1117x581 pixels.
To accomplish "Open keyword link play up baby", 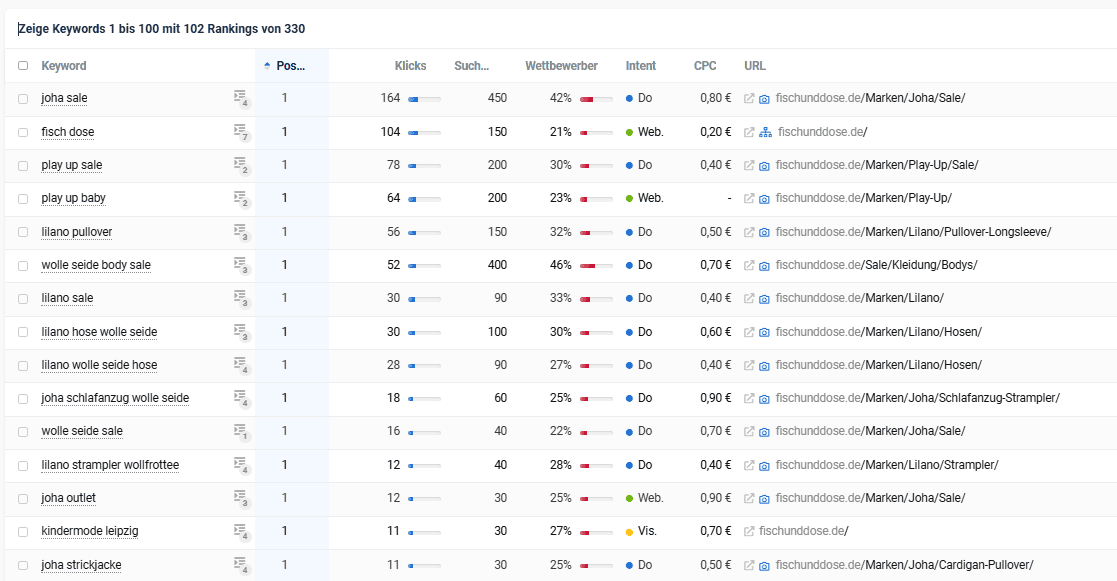I will pos(73,198).
